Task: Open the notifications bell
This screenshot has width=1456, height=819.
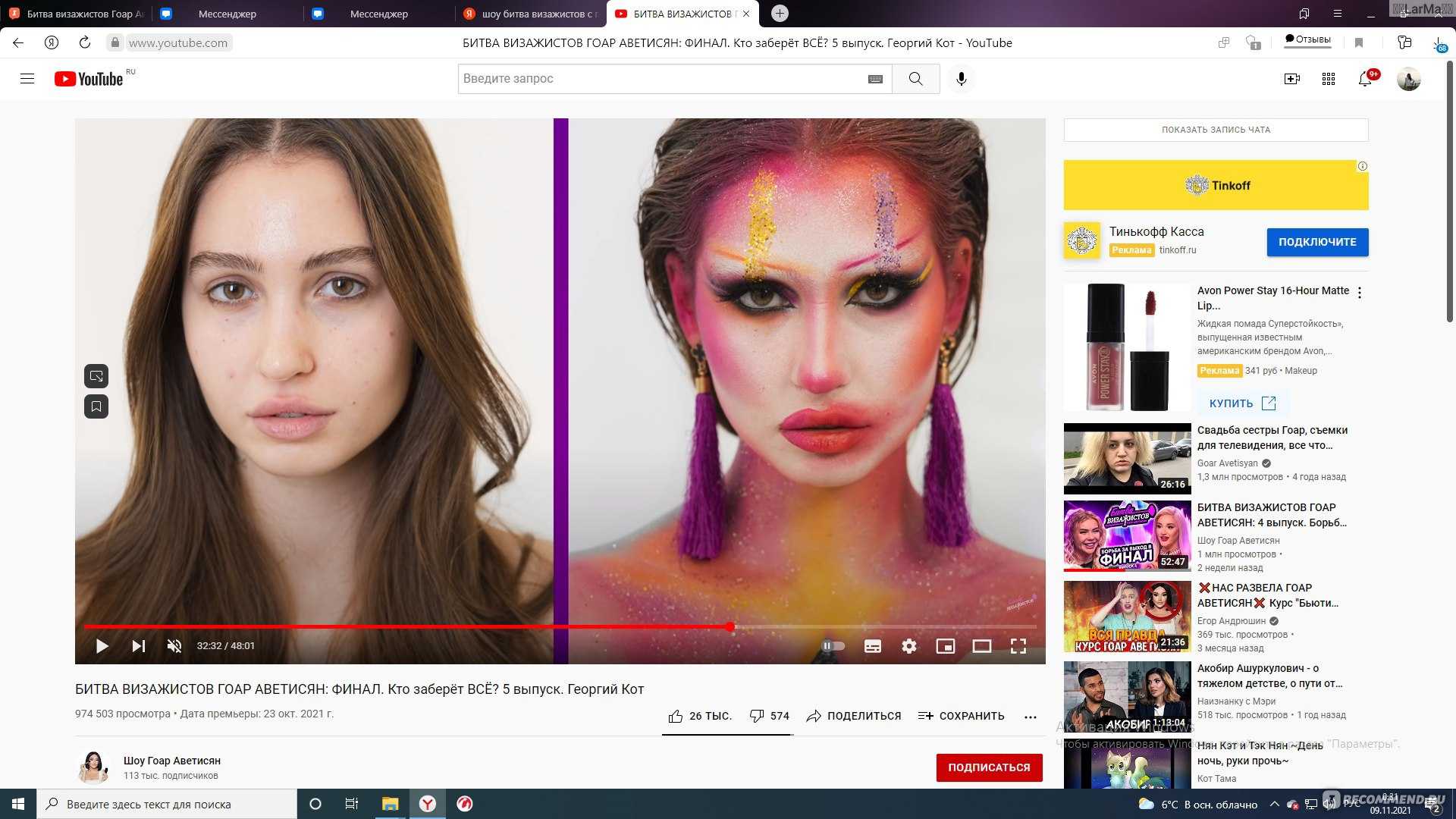Action: 1365,79
